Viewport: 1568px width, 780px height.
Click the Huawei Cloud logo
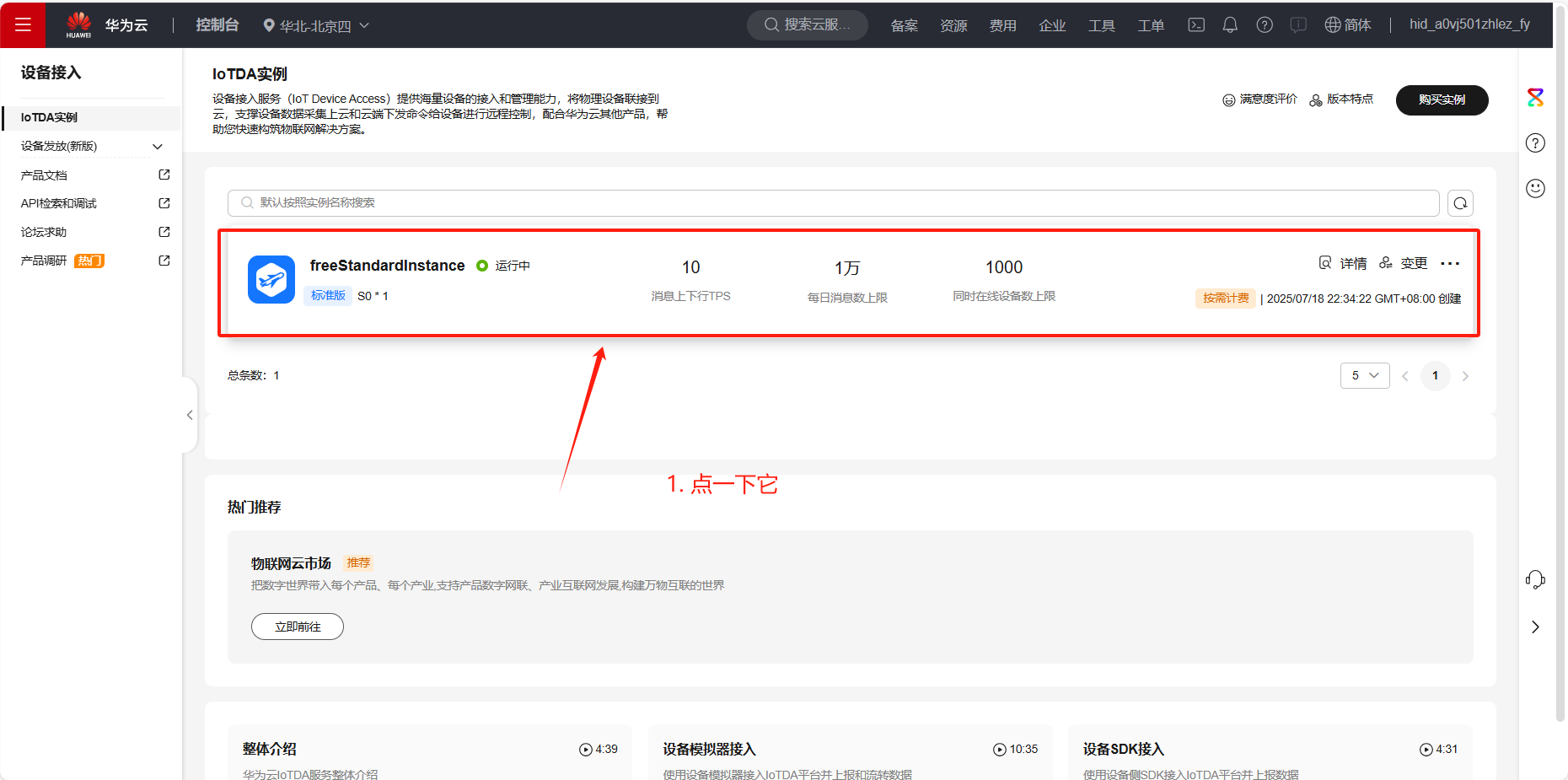[x=107, y=25]
